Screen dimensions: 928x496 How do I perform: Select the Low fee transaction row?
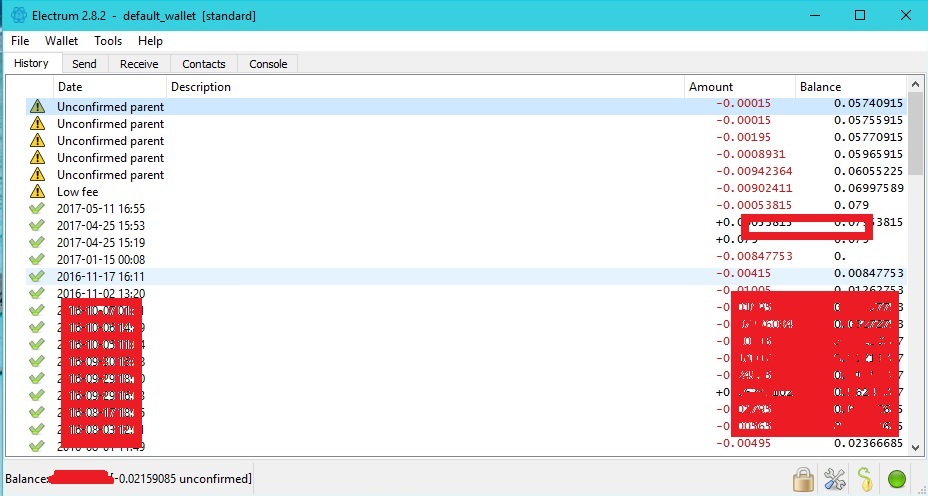[466, 192]
